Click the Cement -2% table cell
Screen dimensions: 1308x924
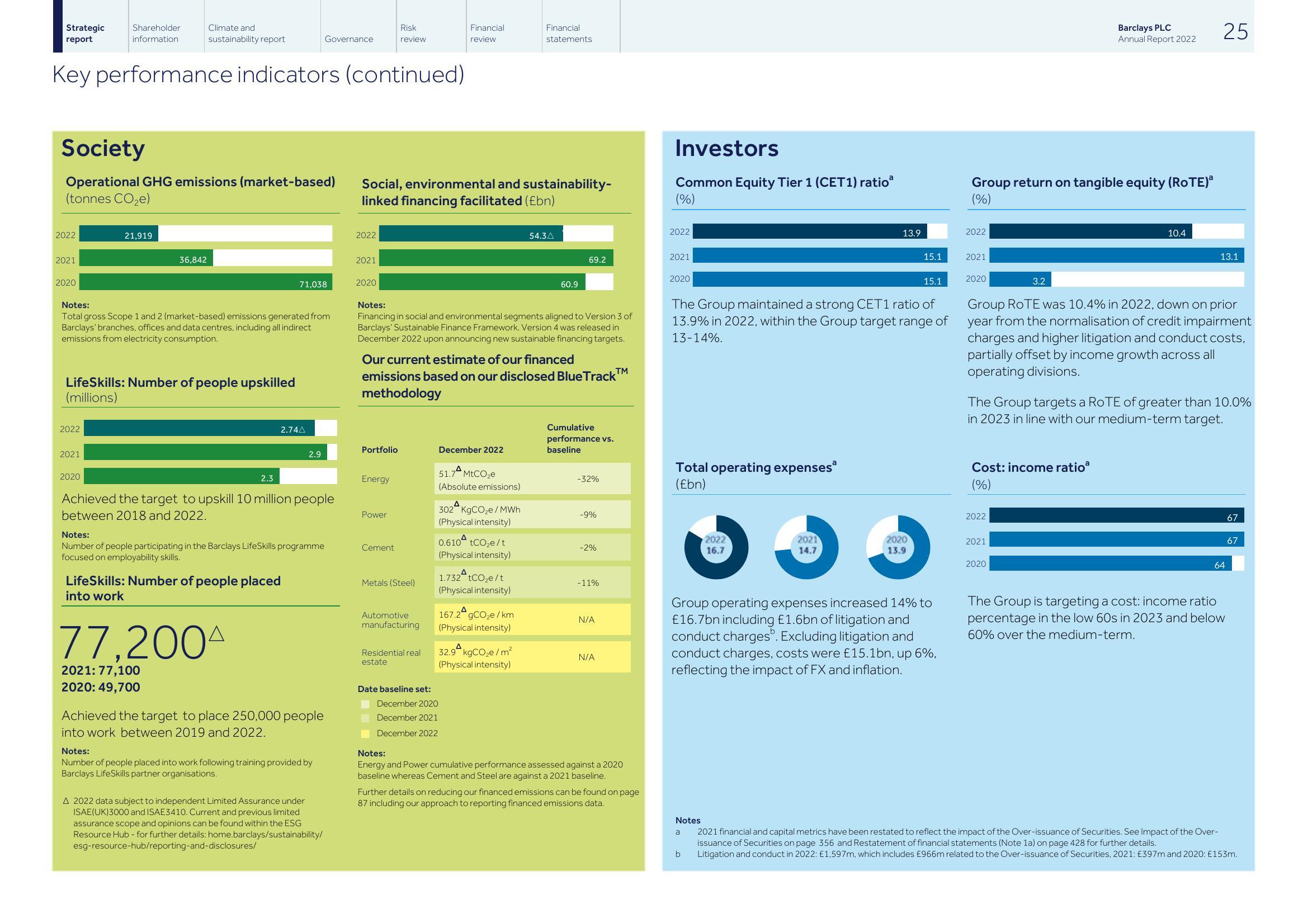tap(588, 548)
